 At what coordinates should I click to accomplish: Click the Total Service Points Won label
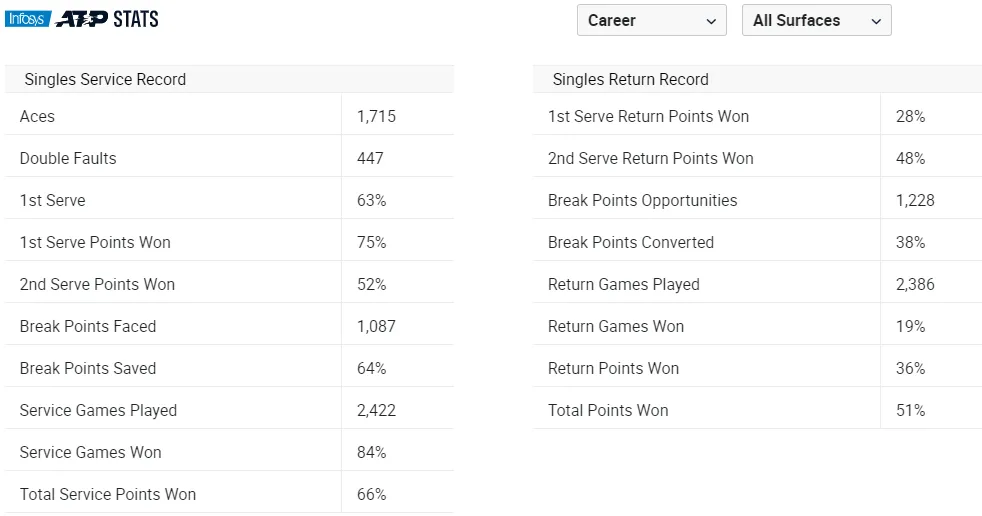(108, 494)
